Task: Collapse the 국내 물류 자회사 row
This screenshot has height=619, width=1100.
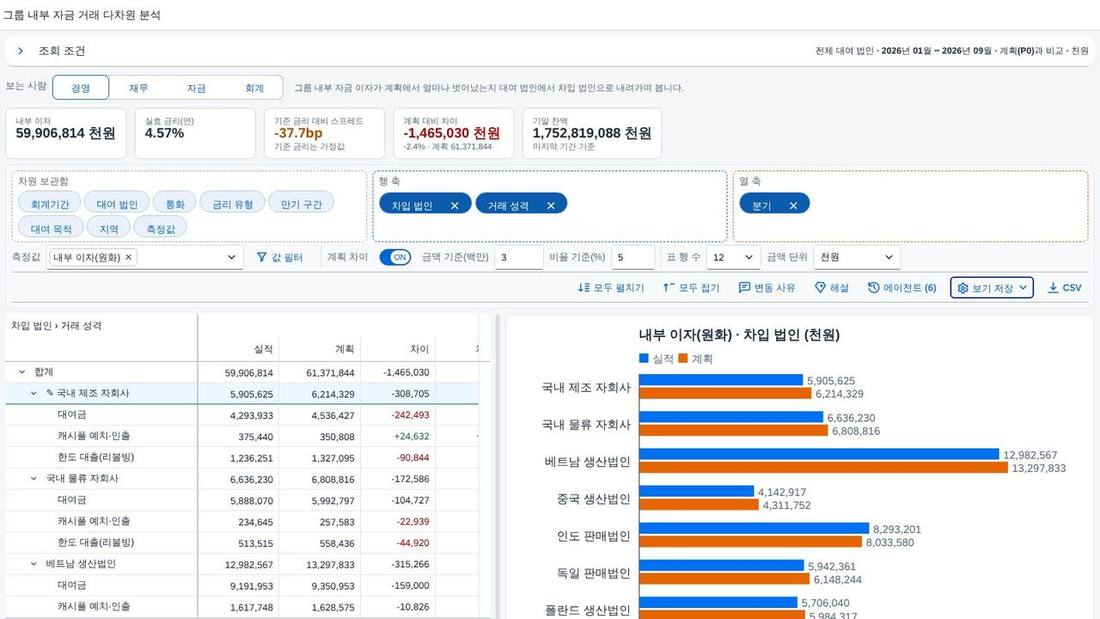Action: (x=33, y=479)
